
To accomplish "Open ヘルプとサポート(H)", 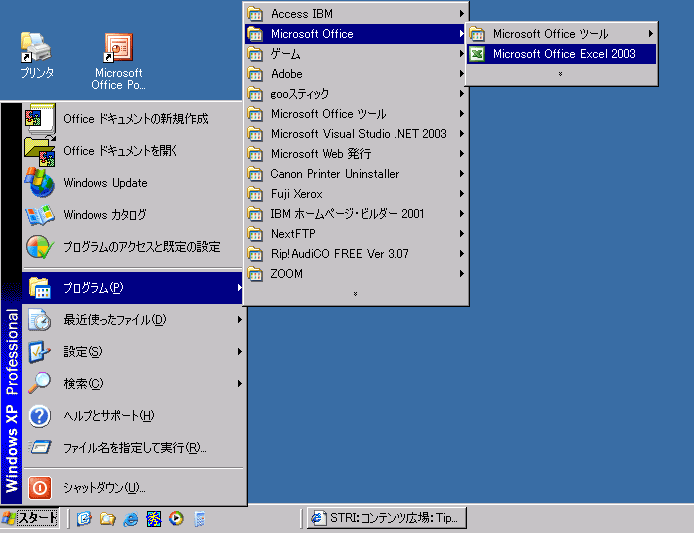I will [132, 416].
